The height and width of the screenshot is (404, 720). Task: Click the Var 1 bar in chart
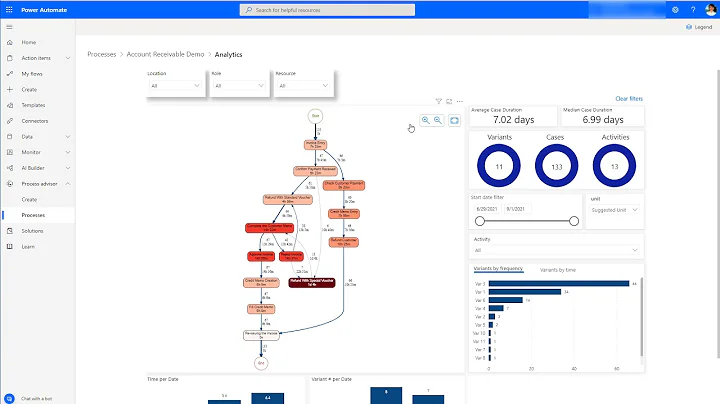525,292
